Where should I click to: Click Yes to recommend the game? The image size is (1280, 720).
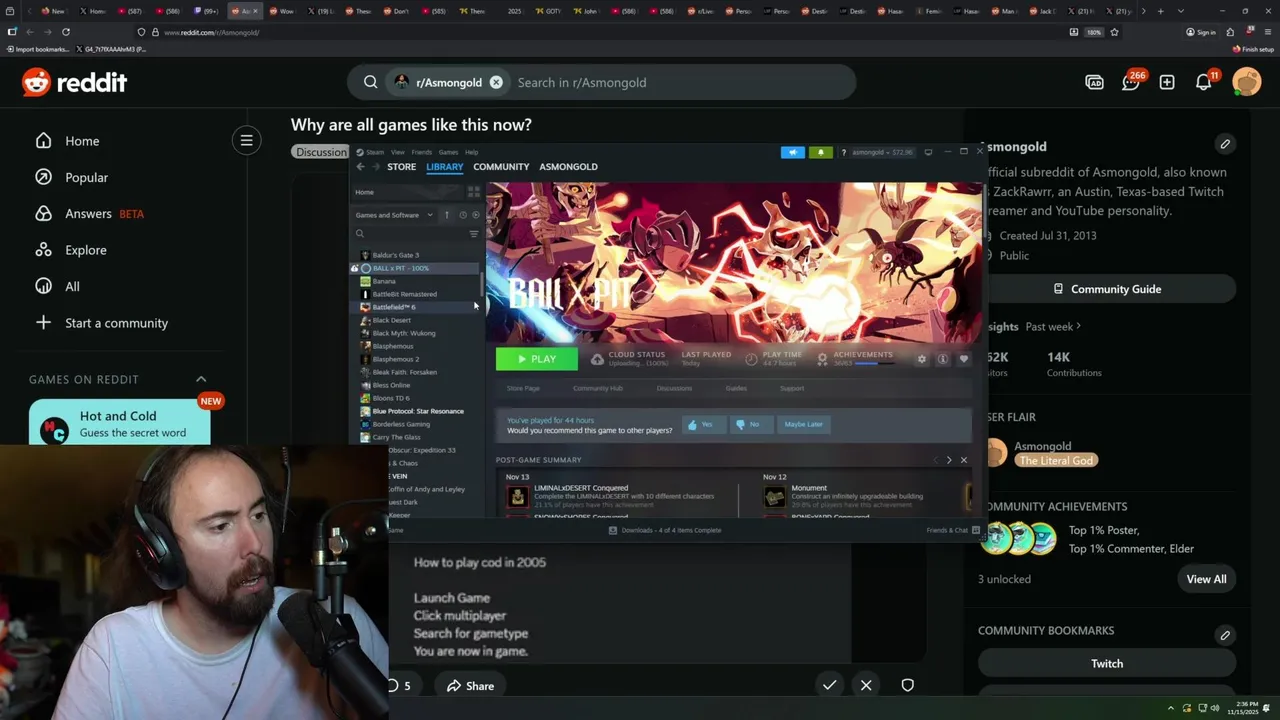click(x=702, y=424)
